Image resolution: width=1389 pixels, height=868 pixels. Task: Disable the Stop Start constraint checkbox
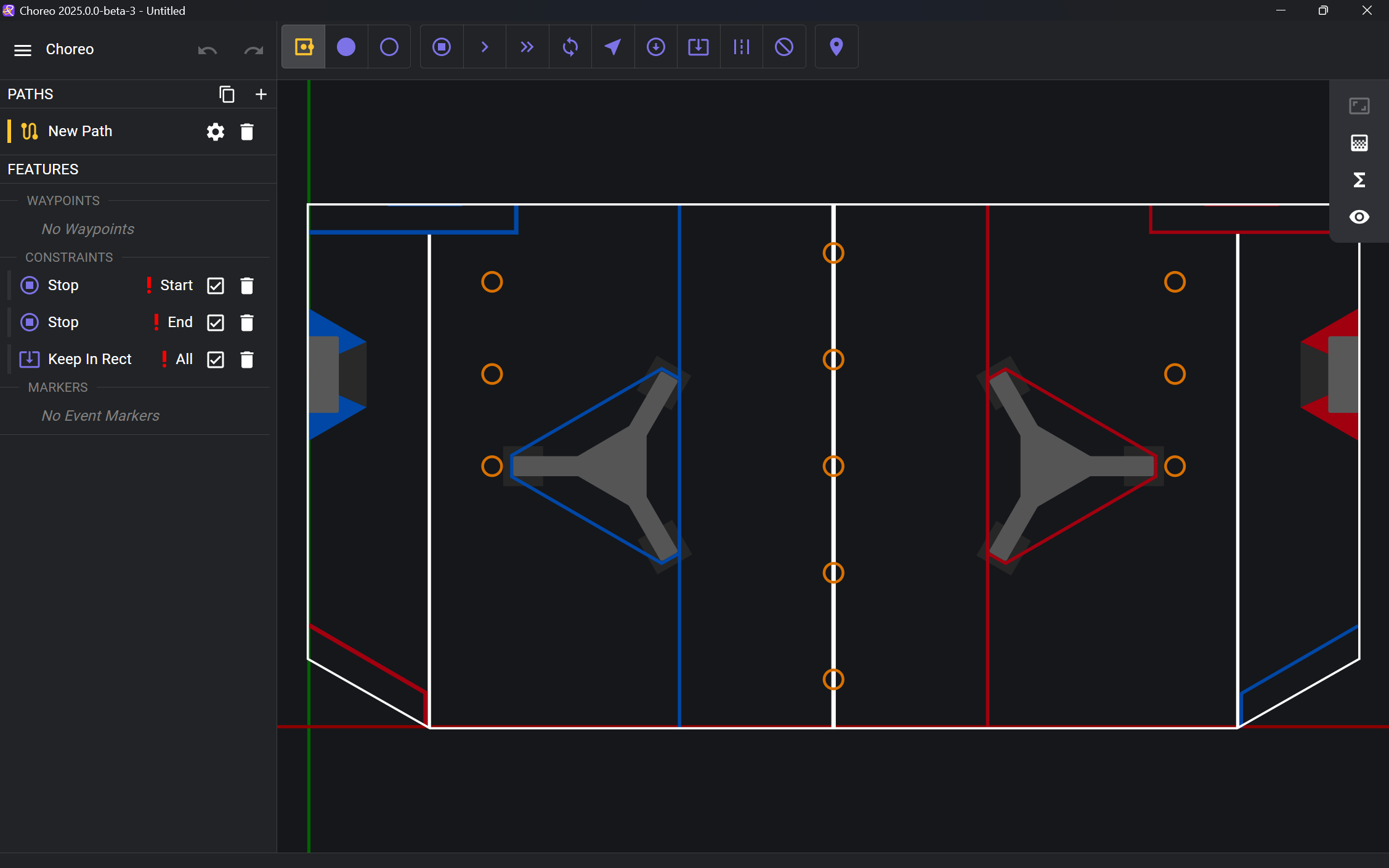[216, 286]
